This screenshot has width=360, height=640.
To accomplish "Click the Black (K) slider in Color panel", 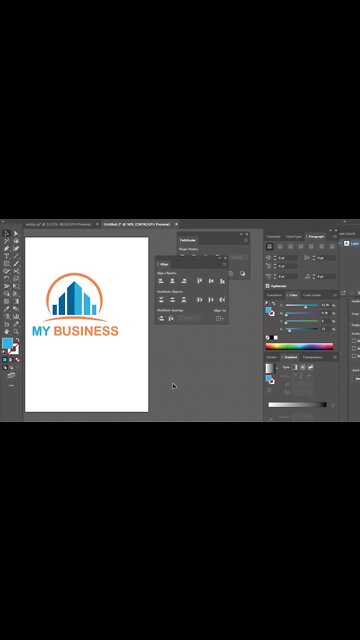I will coord(303,329).
